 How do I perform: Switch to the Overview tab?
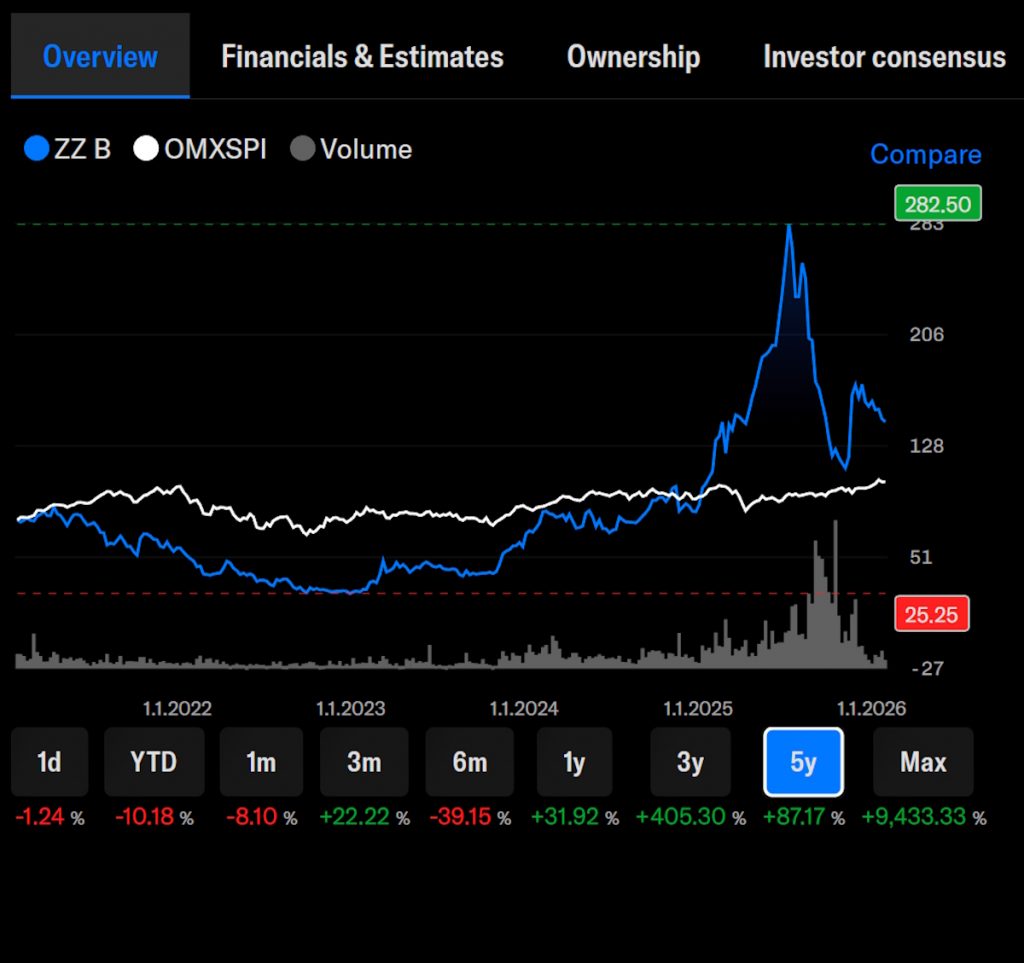click(x=100, y=56)
